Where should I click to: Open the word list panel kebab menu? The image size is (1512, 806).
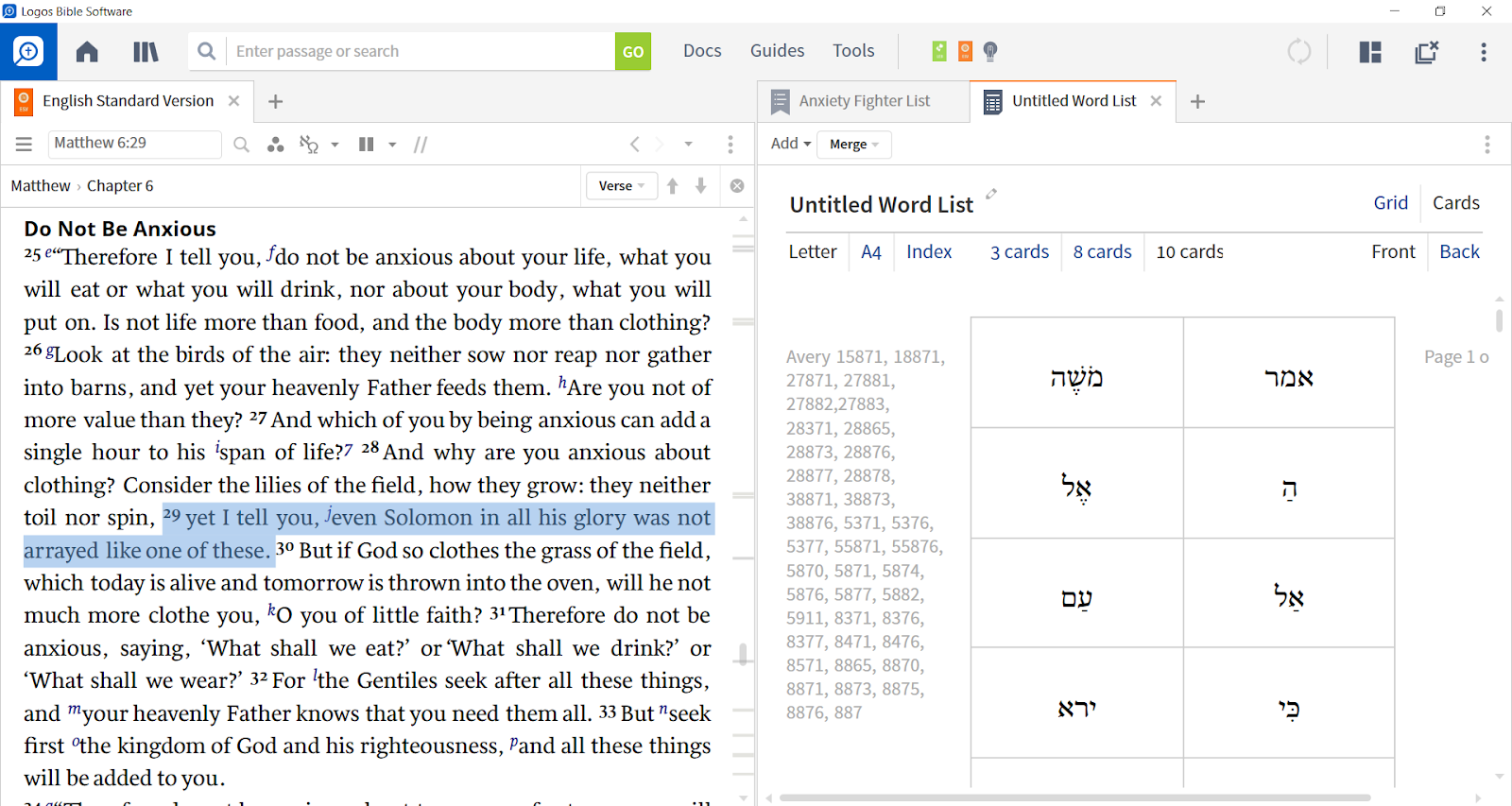click(1487, 145)
